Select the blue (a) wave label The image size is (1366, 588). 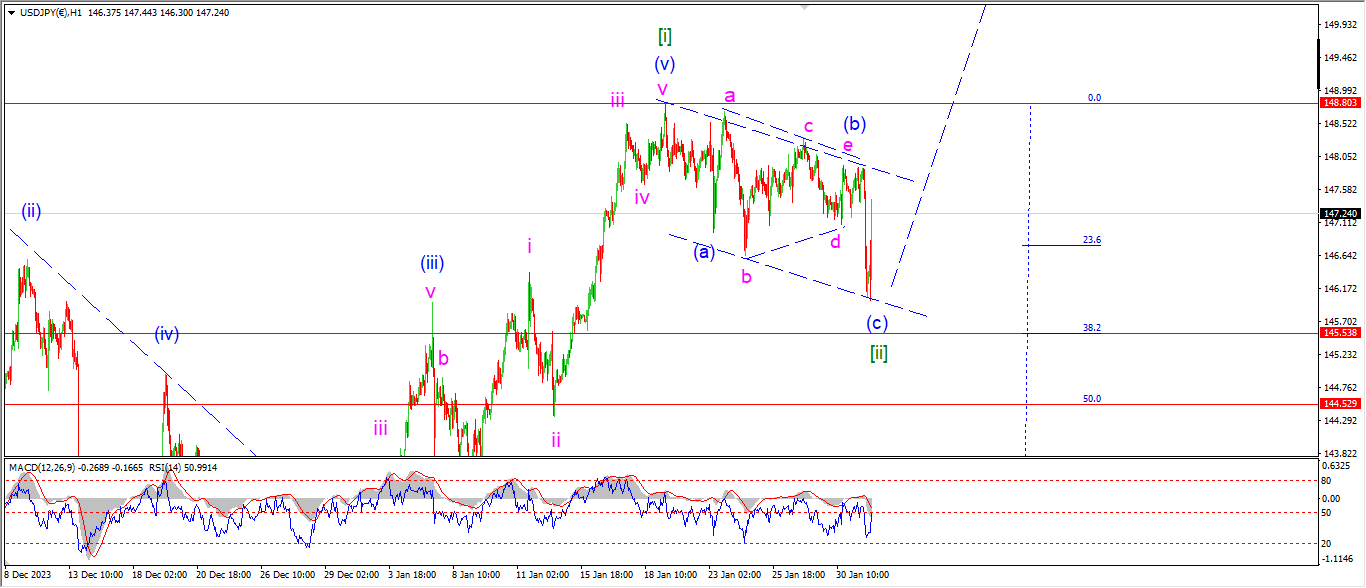704,251
